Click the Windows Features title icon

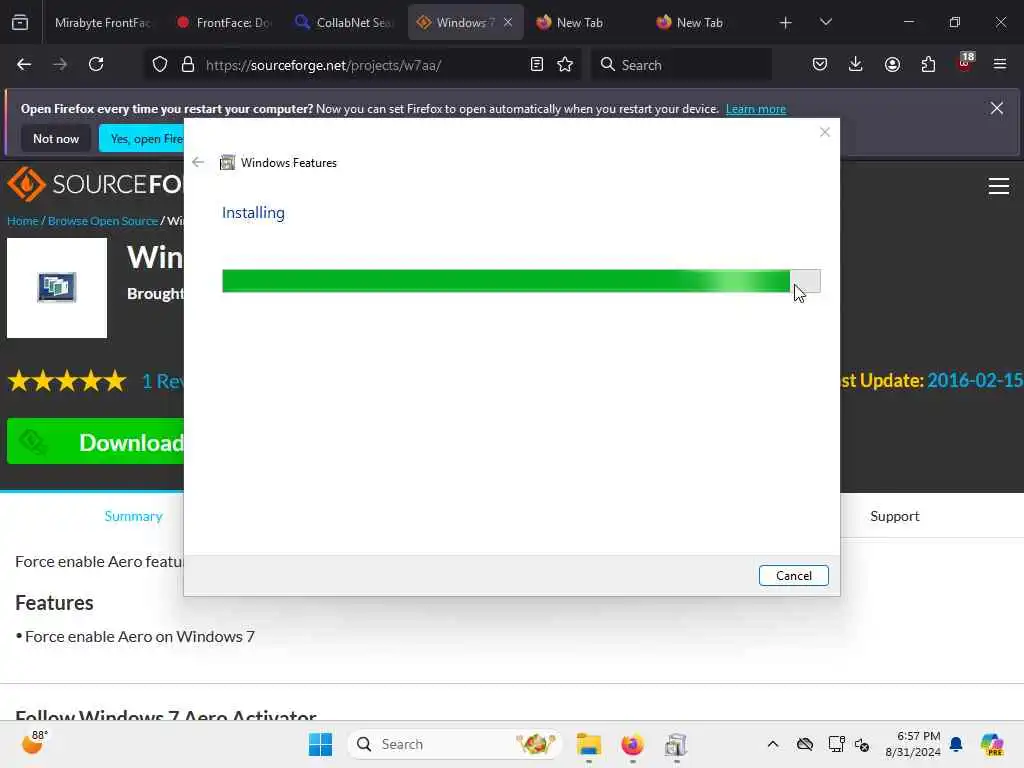(x=227, y=163)
